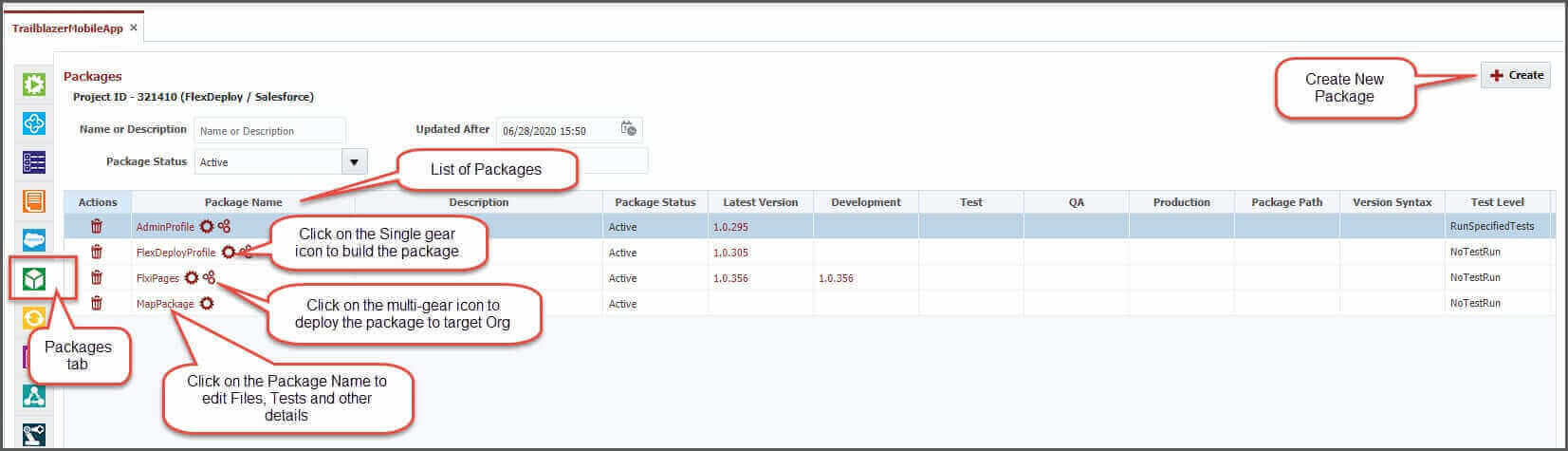The image size is (1568, 451).
Task: Click Active status in the AdminProfile row
Action: [x=623, y=227]
